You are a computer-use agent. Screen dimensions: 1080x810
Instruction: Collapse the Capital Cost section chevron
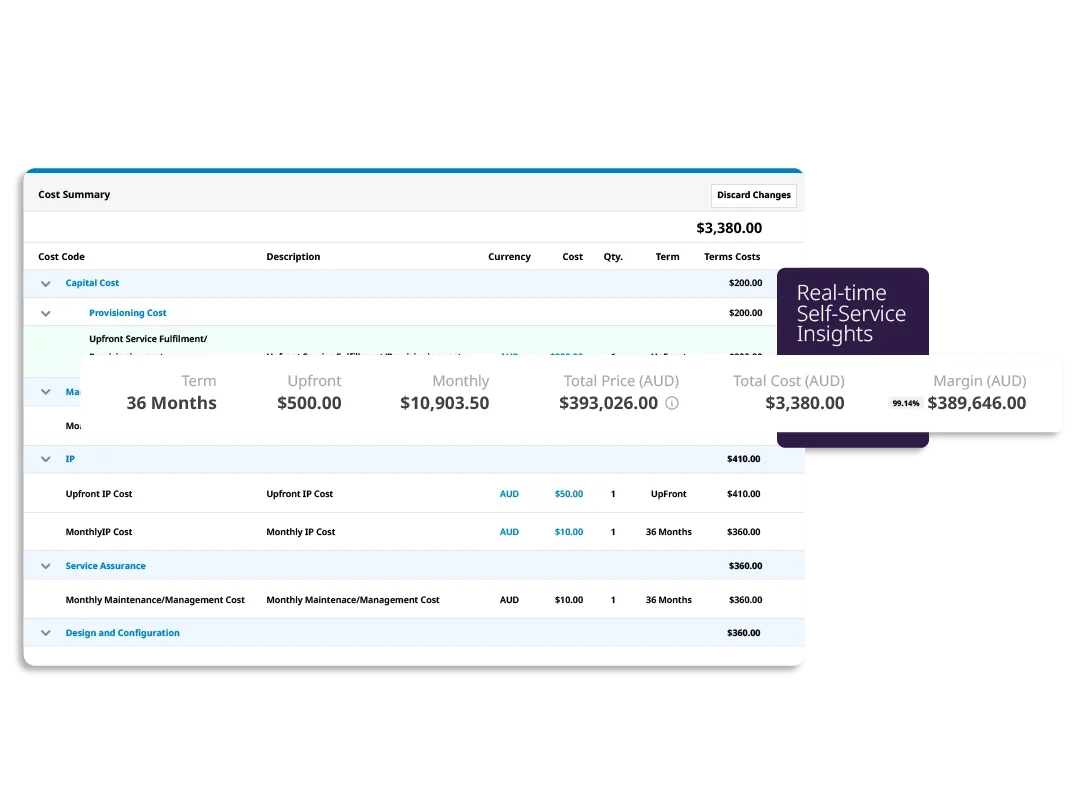pos(45,283)
